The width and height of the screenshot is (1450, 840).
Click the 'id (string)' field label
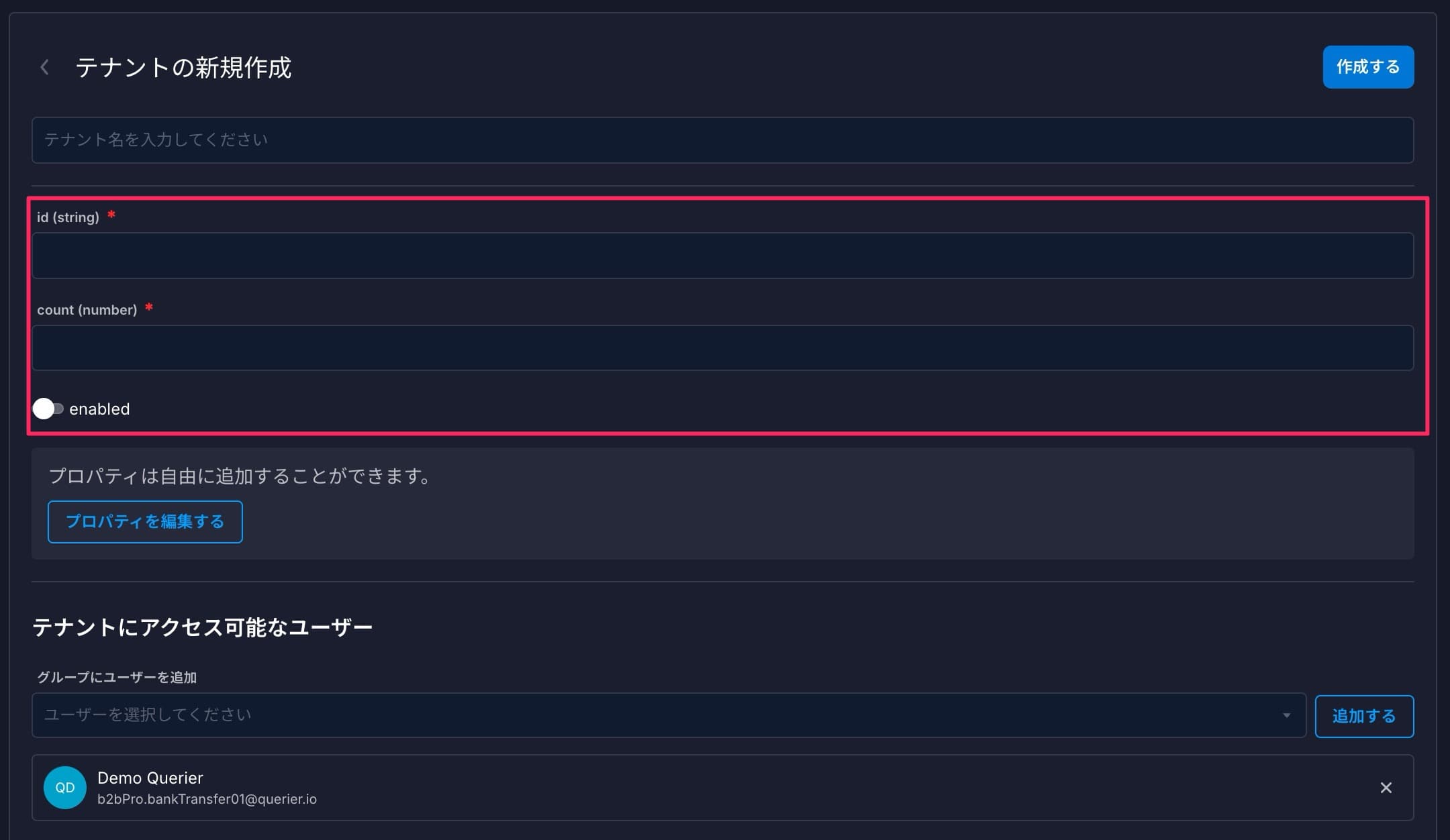point(68,217)
